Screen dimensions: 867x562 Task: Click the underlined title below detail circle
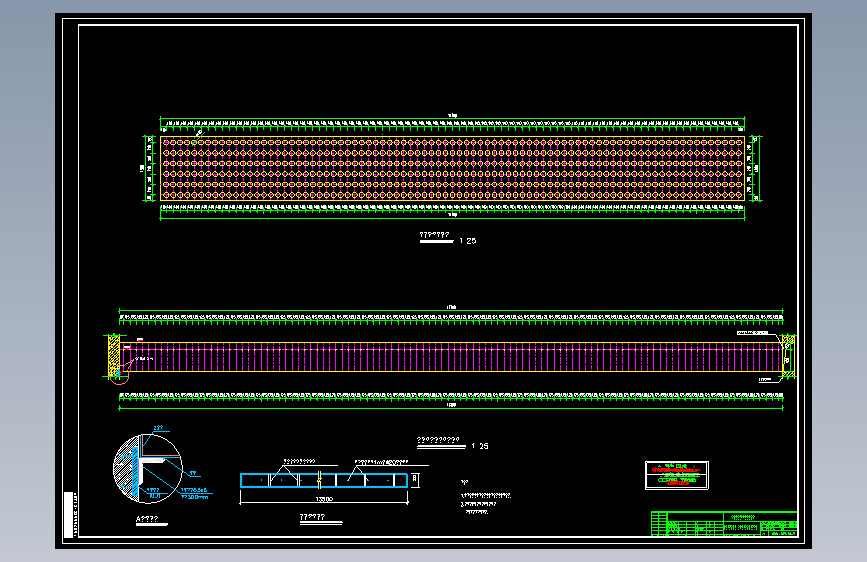[x=149, y=519]
